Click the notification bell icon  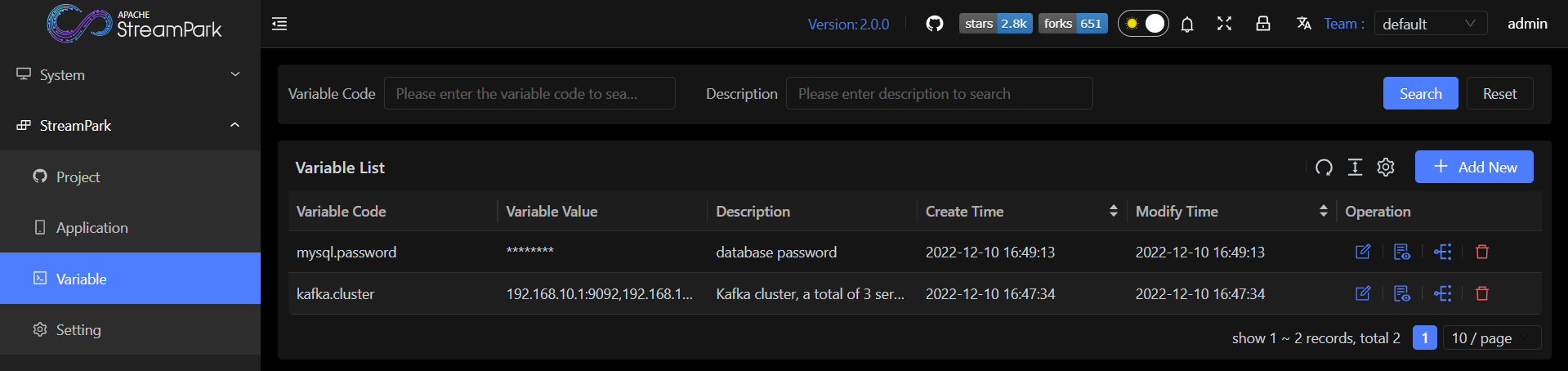(1187, 24)
